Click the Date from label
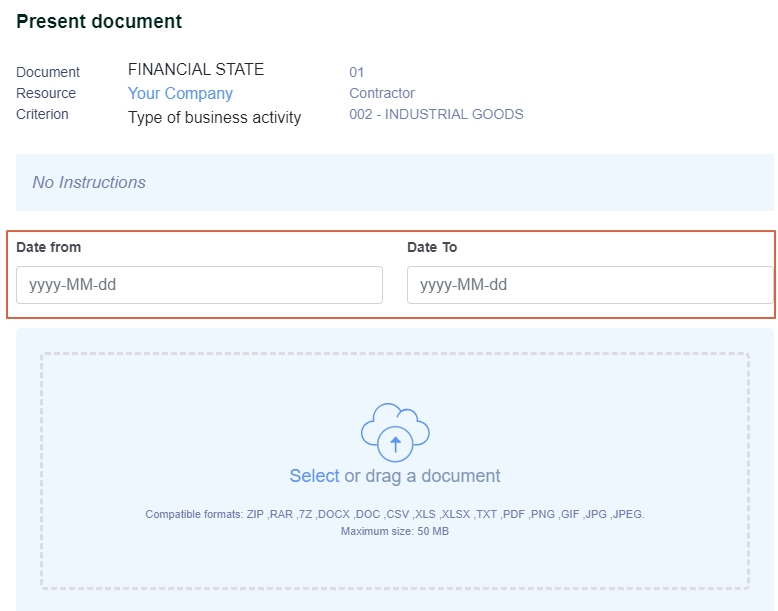The image size is (778, 611). click(49, 247)
